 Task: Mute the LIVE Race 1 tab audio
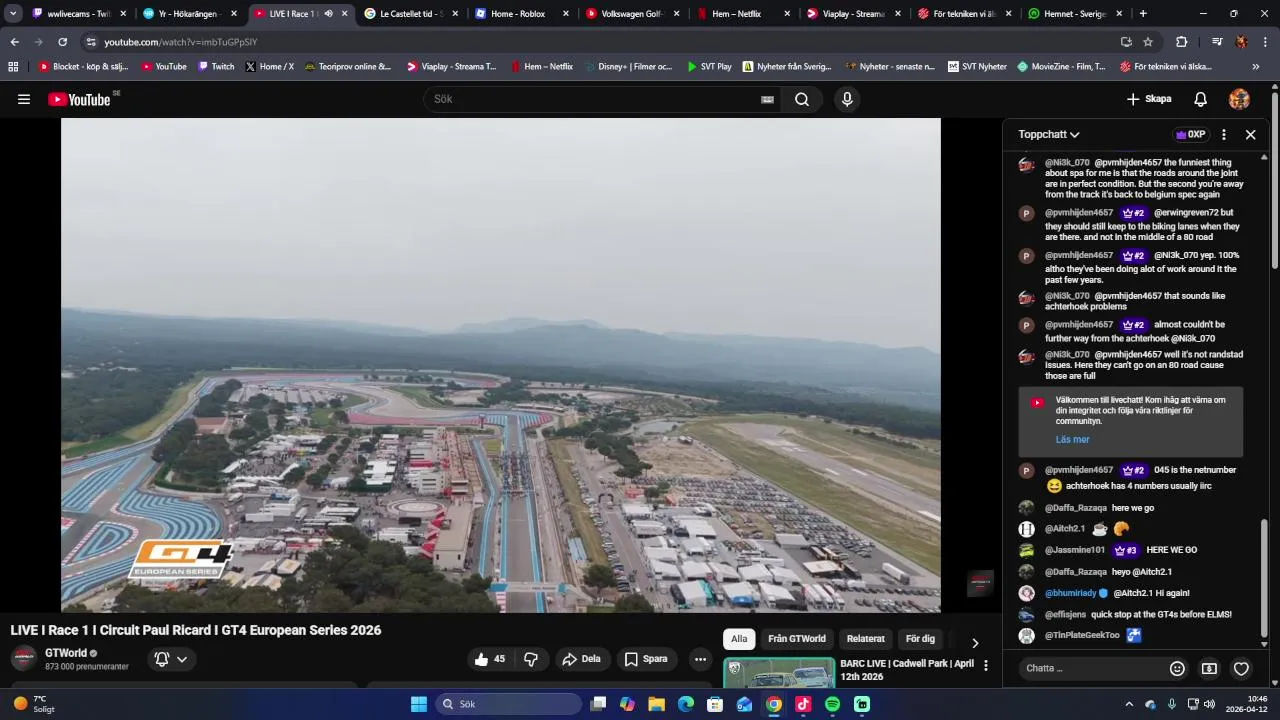[x=328, y=14]
